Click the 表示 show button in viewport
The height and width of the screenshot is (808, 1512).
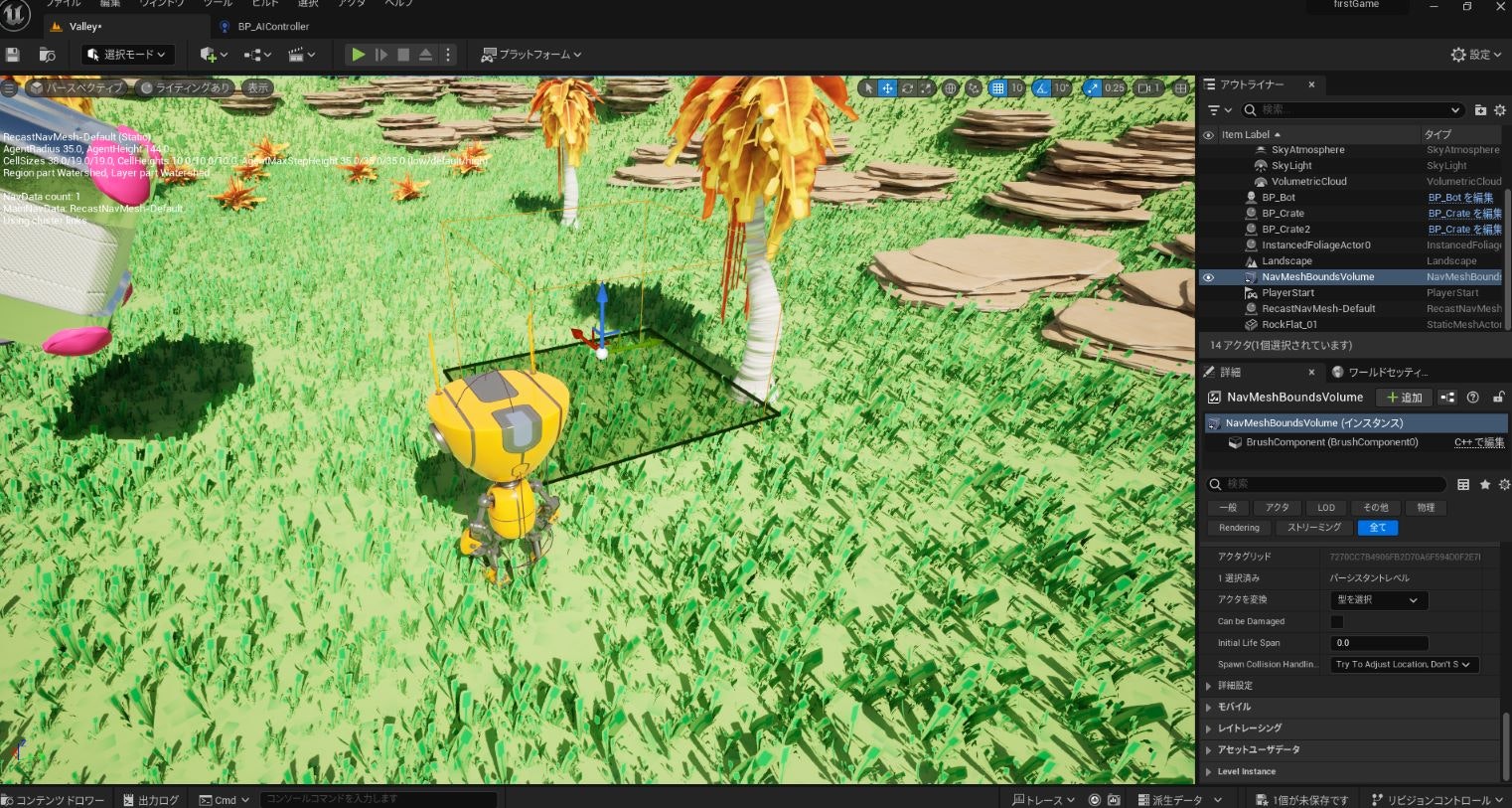pos(258,87)
